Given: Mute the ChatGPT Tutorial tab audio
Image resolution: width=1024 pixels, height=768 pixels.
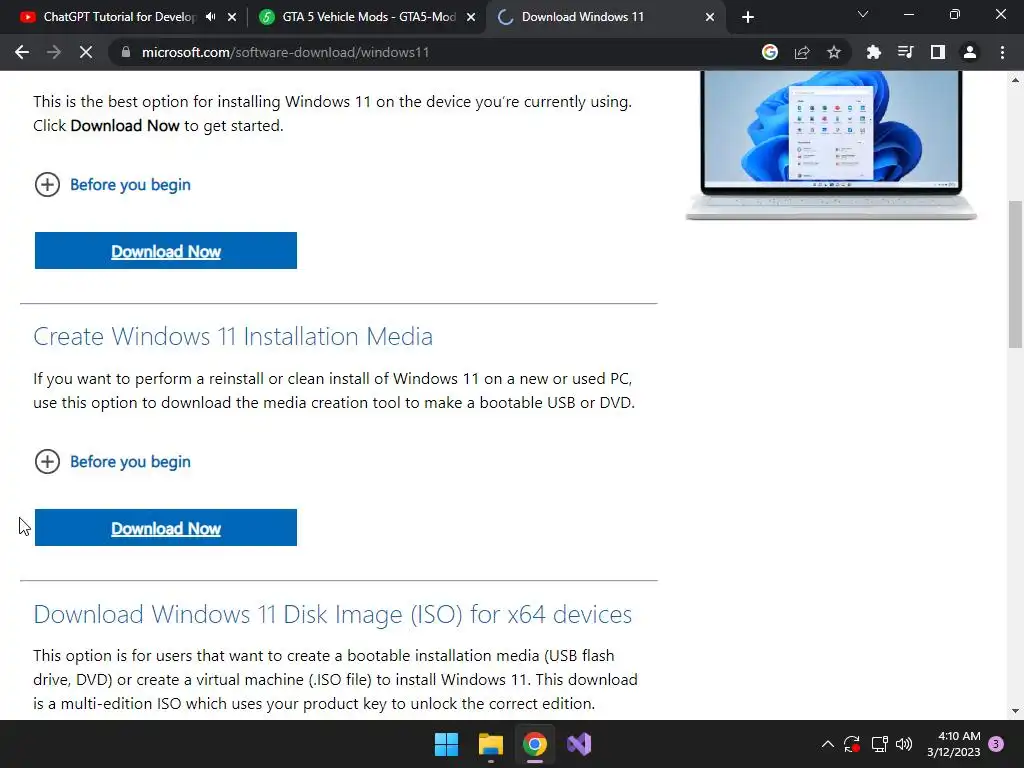Looking at the screenshot, I should (210, 17).
